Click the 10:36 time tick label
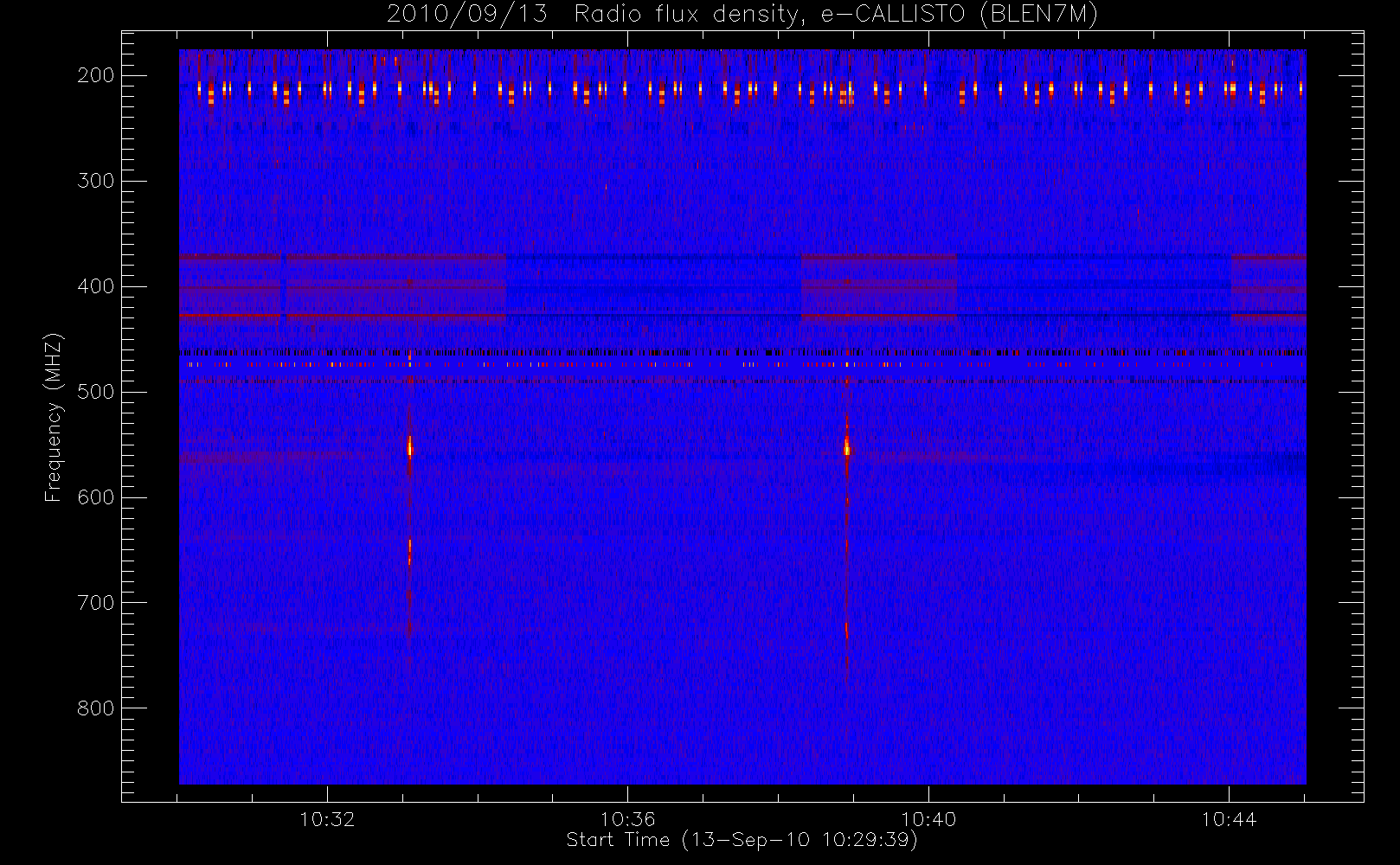Viewport: 1400px width, 865px height. pos(627,819)
